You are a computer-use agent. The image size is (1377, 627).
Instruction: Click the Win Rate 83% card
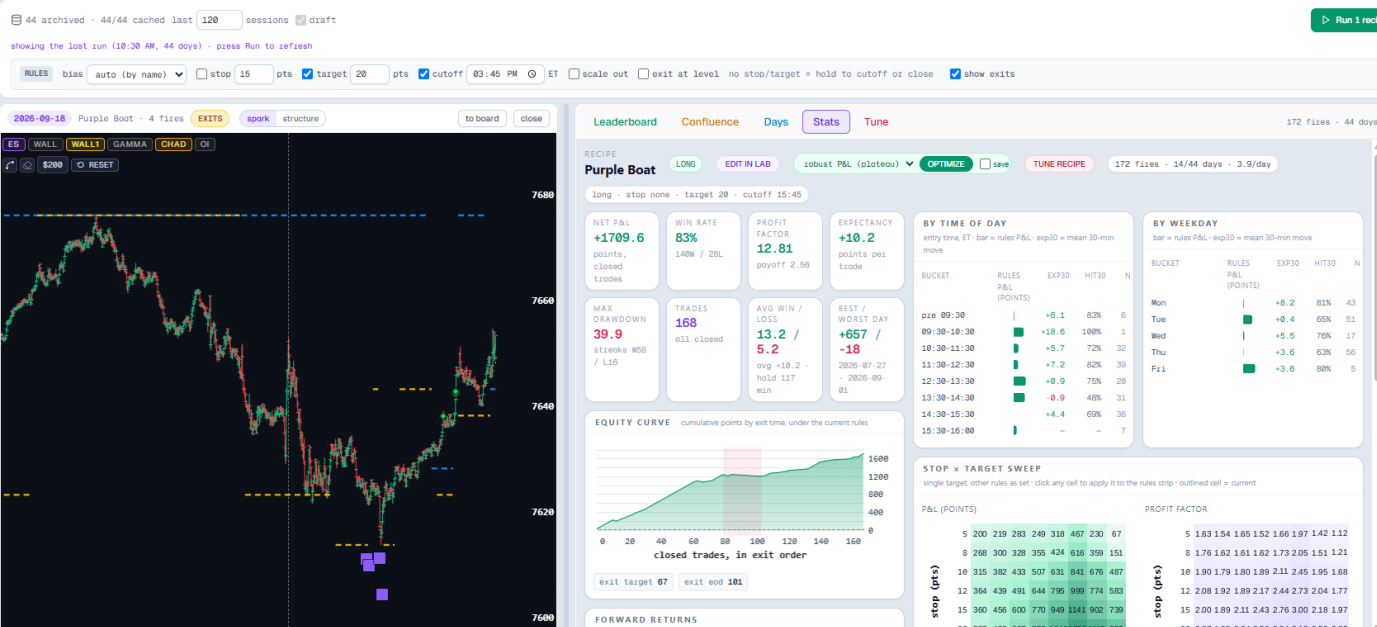(x=703, y=250)
